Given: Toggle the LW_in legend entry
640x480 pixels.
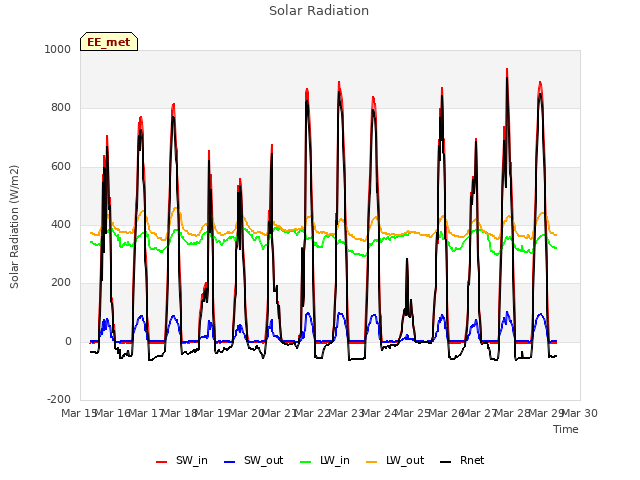Looking at the screenshot, I should point(325,460).
